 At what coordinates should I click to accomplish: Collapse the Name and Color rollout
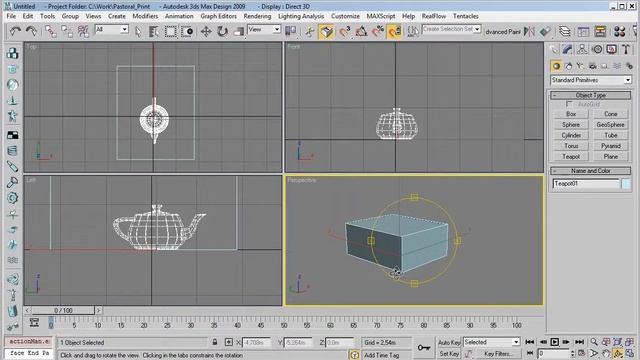(x=590, y=171)
